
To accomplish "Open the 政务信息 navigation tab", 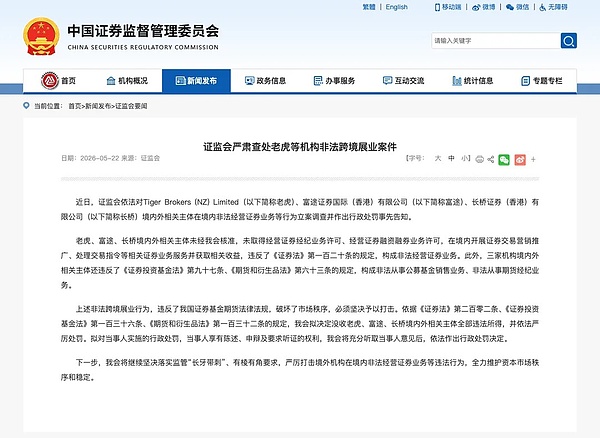I will coord(265,81).
